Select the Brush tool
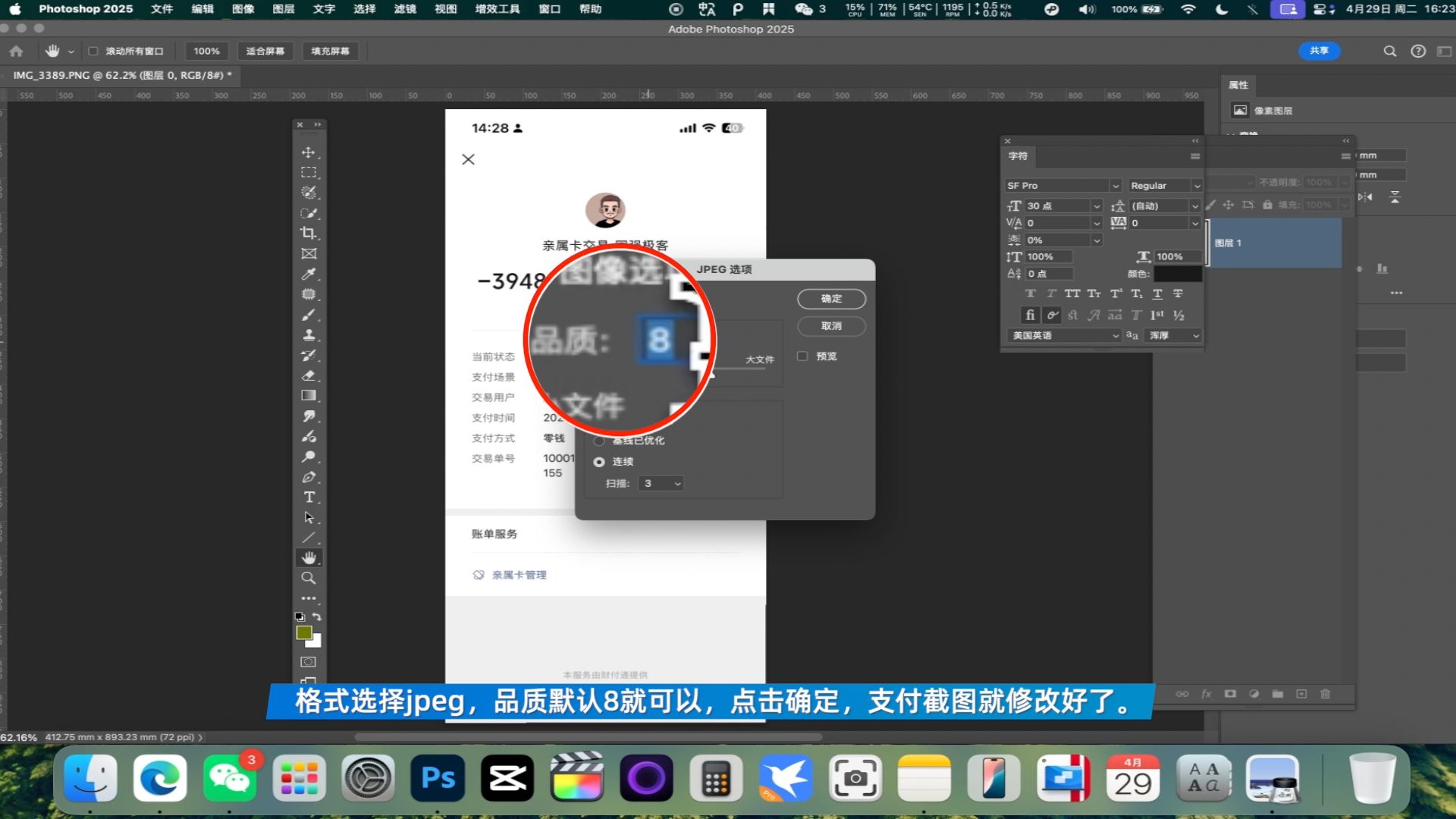 click(x=309, y=315)
